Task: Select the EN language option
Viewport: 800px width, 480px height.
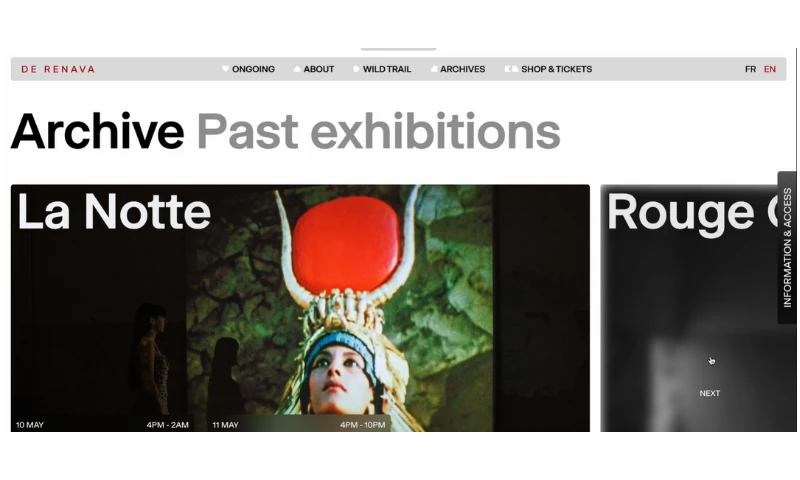Action: point(769,69)
